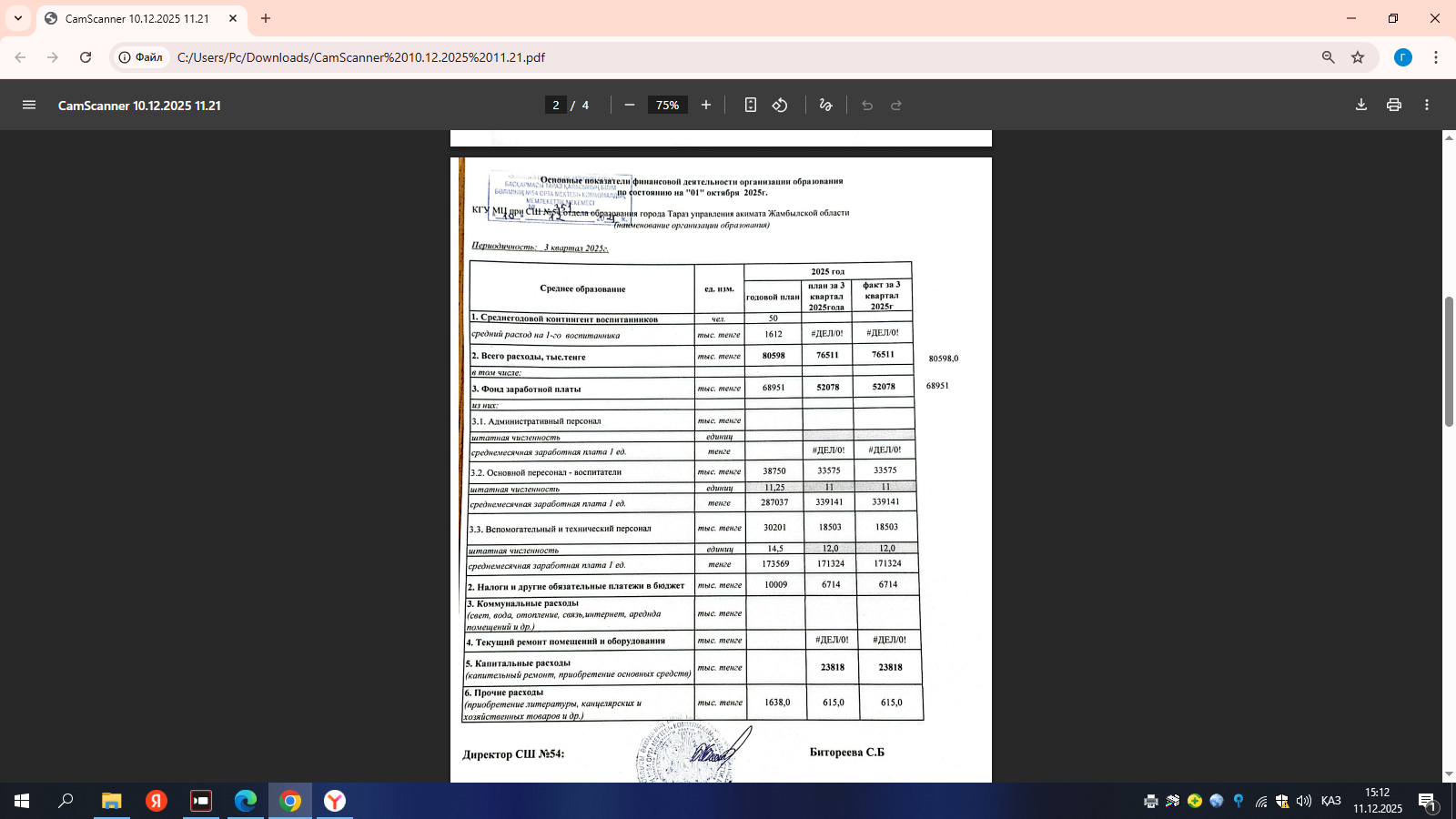The width and height of the screenshot is (1456, 819).
Task: Bookmark this page with star icon
Action: click(1358, 57)
